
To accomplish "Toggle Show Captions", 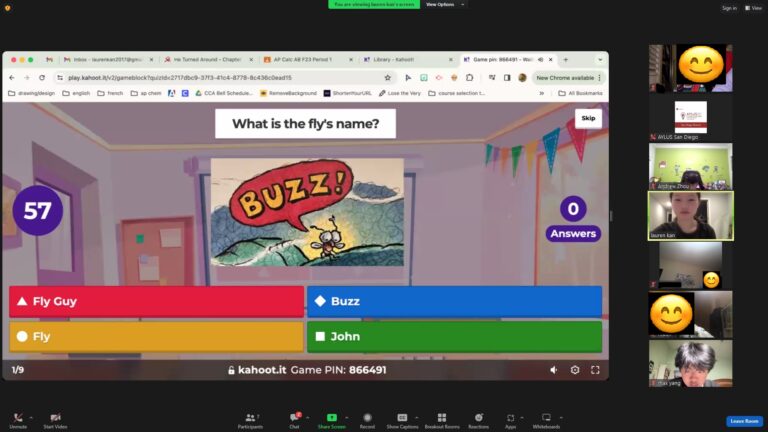I will pyautogui.click(x=402, y=420).
